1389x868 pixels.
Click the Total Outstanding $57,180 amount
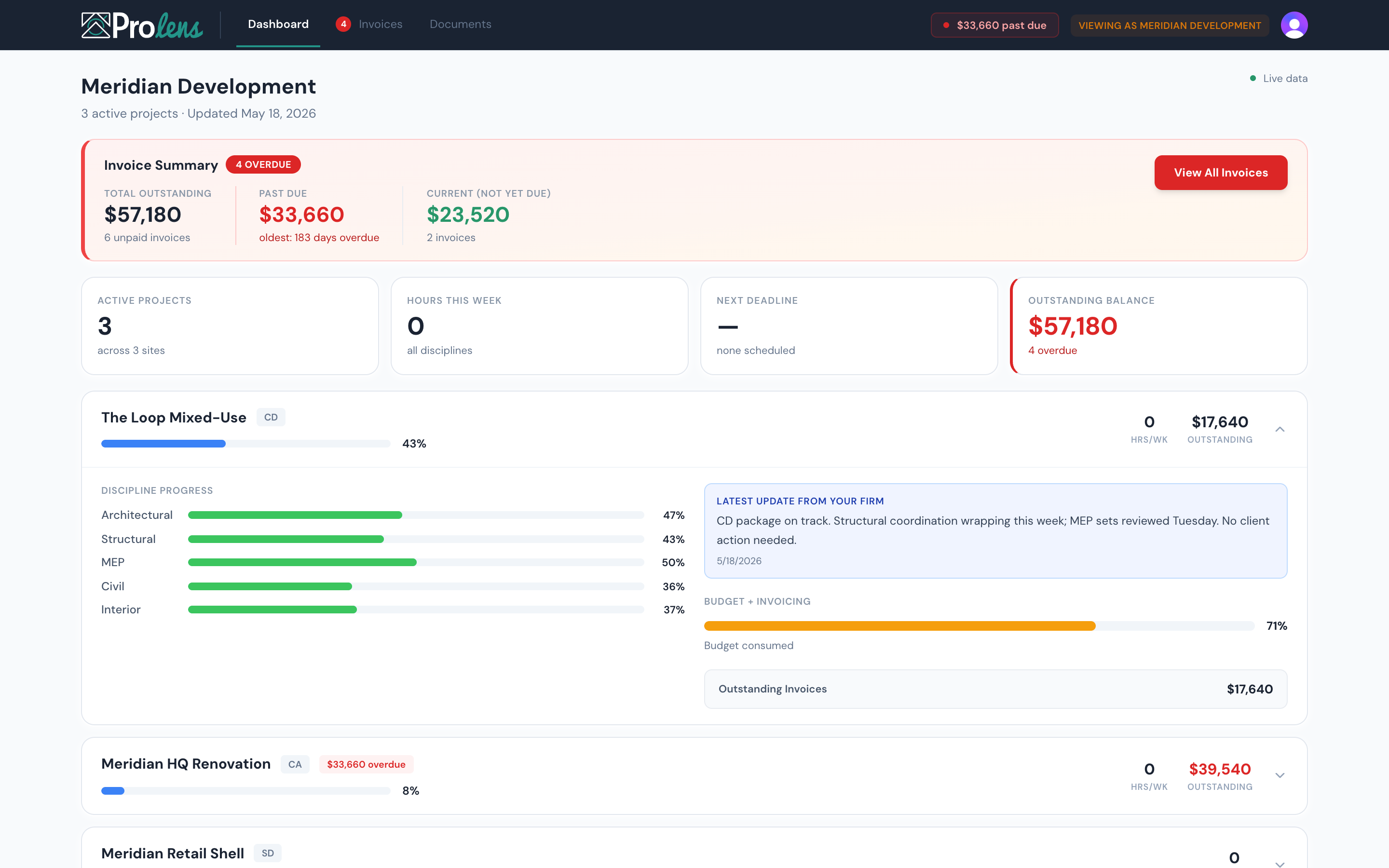click(143, 215)
